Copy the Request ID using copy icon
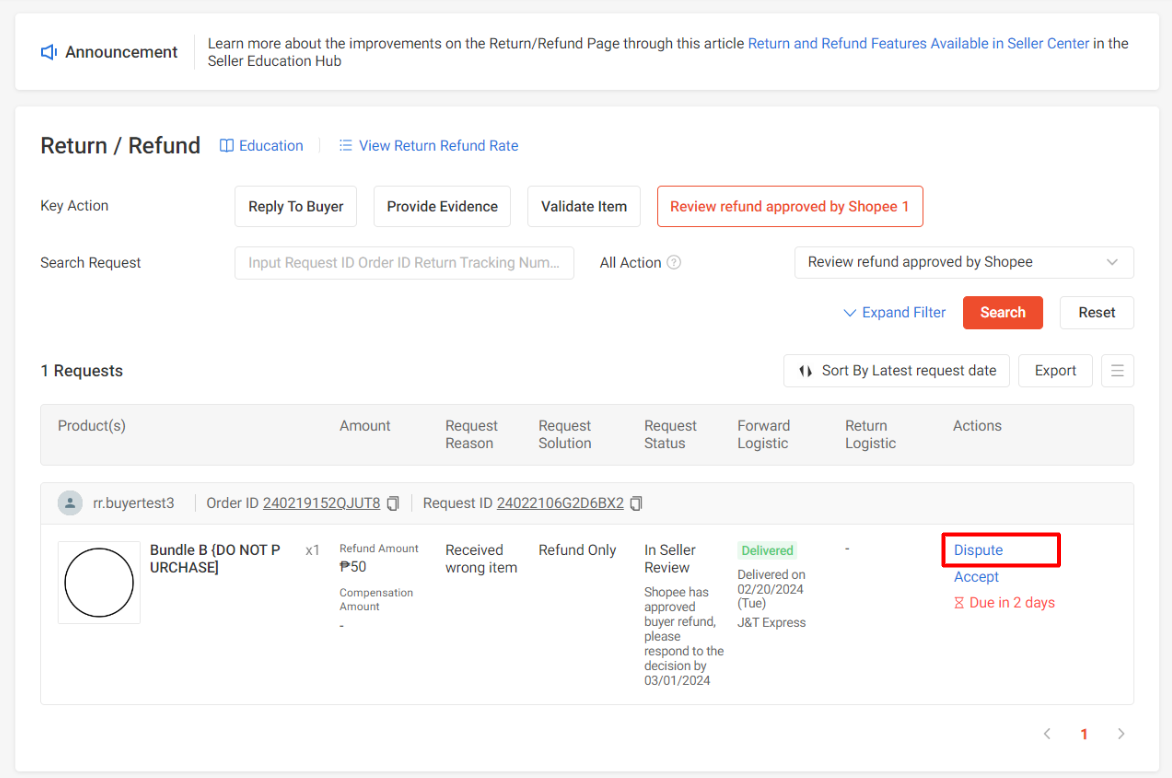This screenshot has width=1172, height=778. [x=636, y=503]
